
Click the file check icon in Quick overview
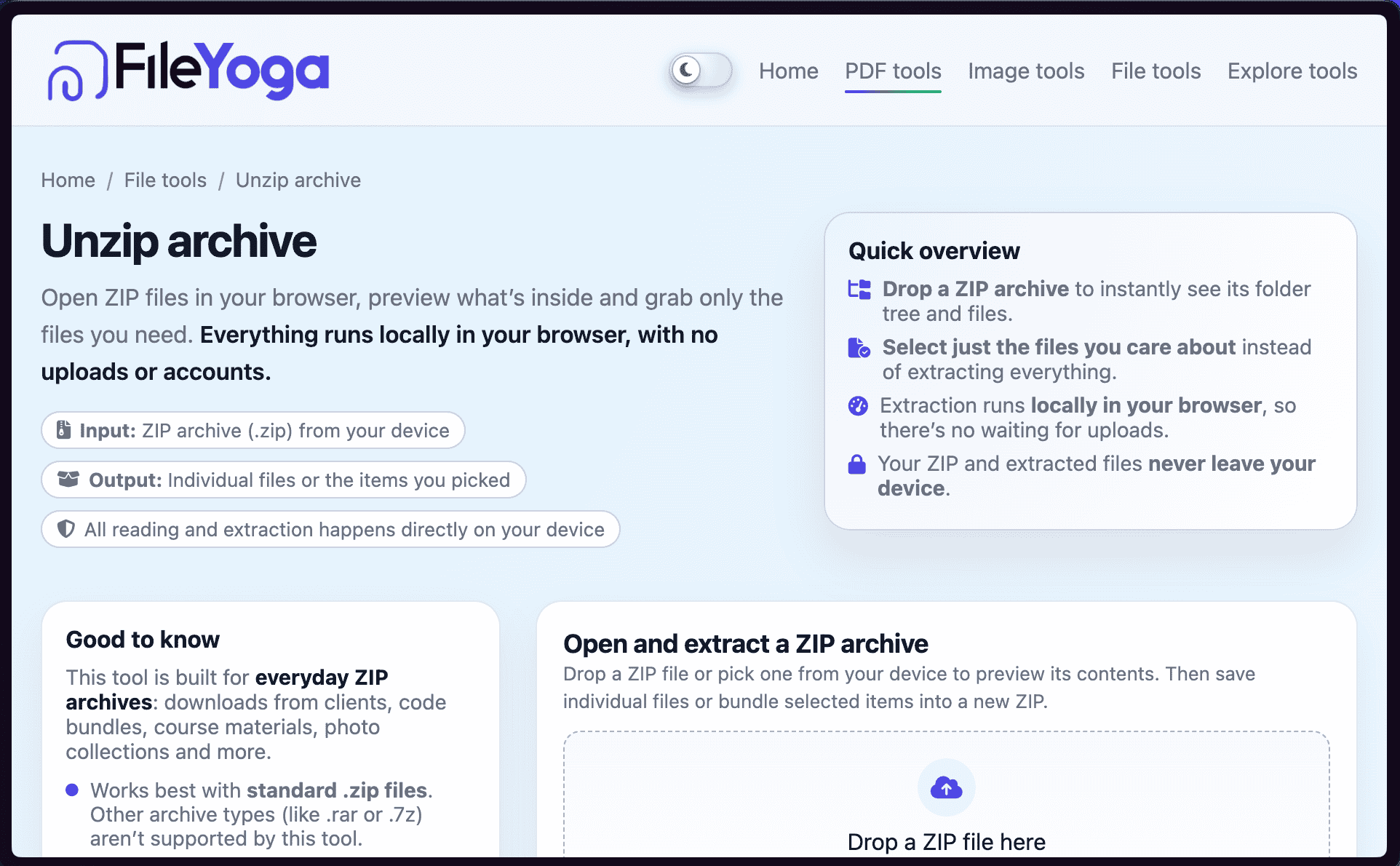point(859,348)
